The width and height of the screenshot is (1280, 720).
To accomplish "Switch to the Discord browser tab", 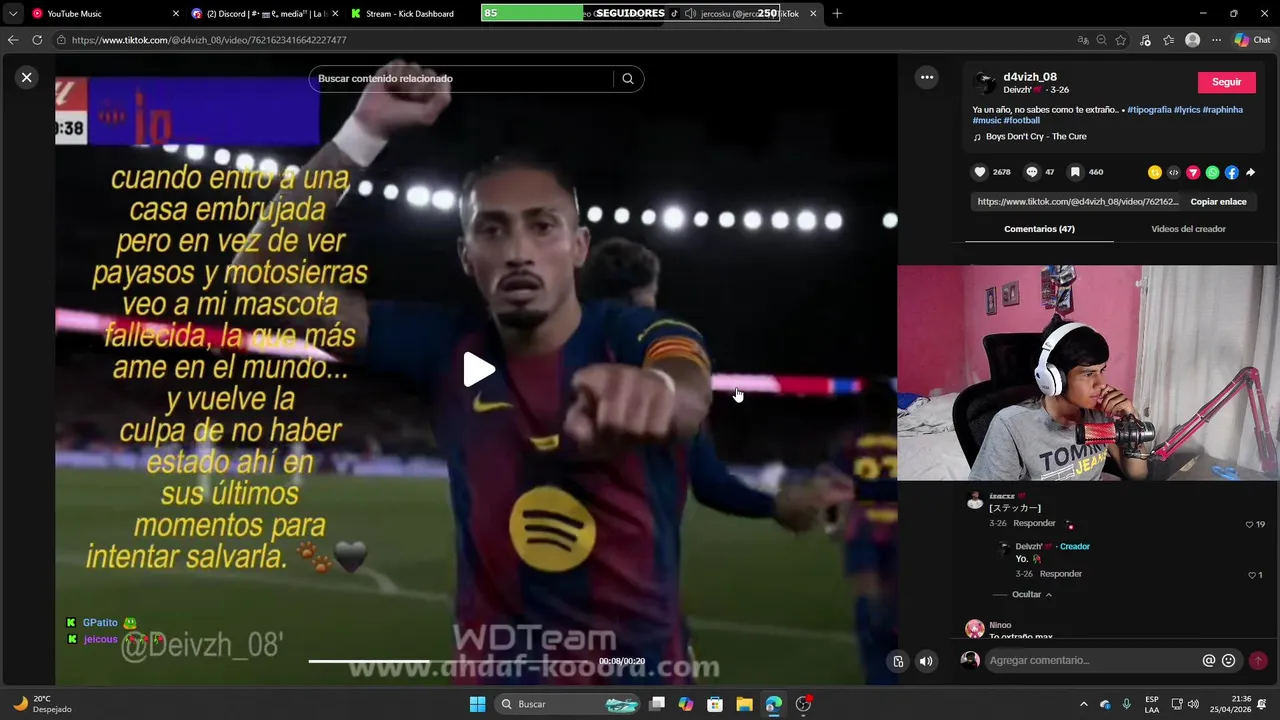I will pos(265,14).
